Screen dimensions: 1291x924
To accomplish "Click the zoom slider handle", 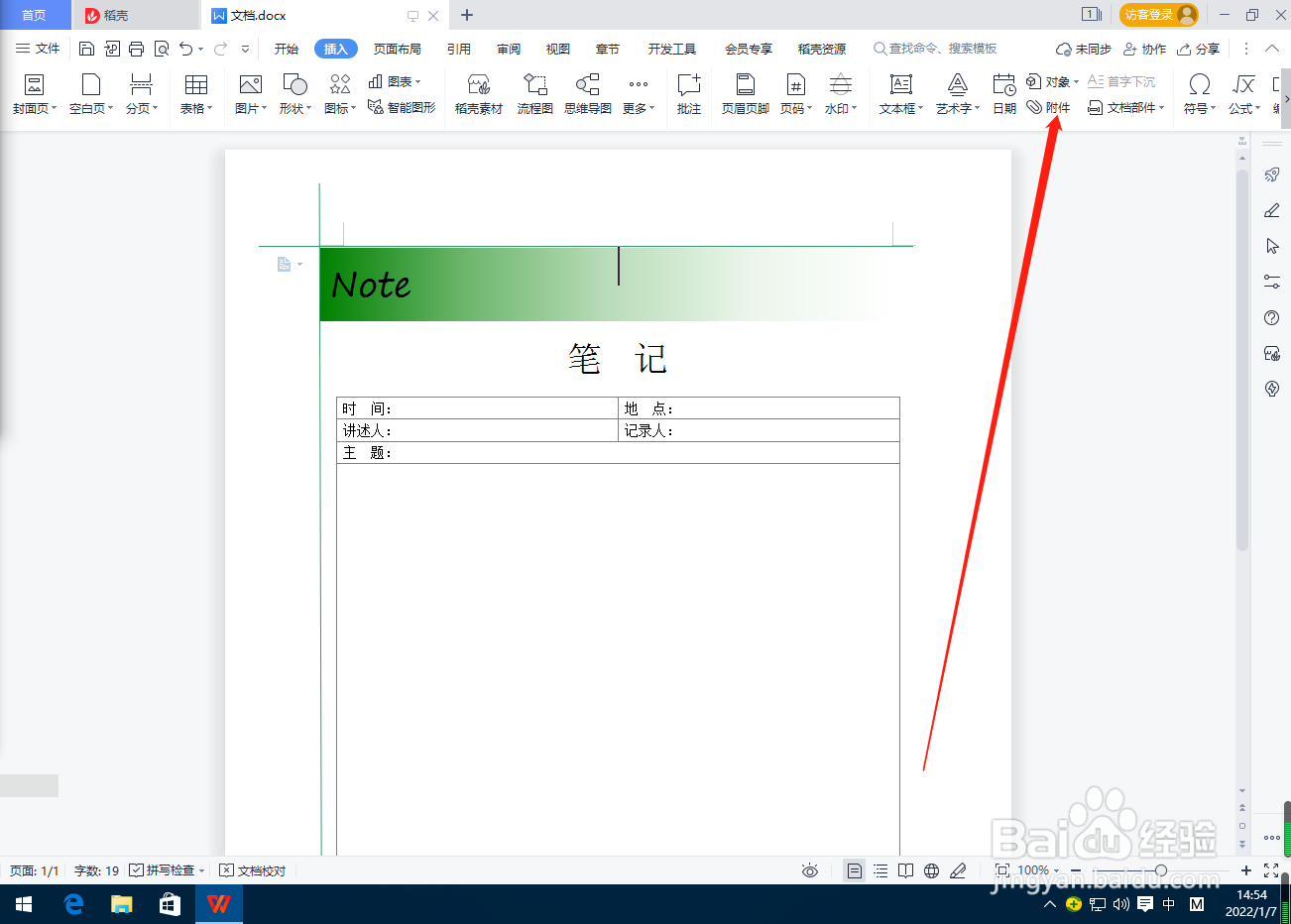I will (1160, 870).
